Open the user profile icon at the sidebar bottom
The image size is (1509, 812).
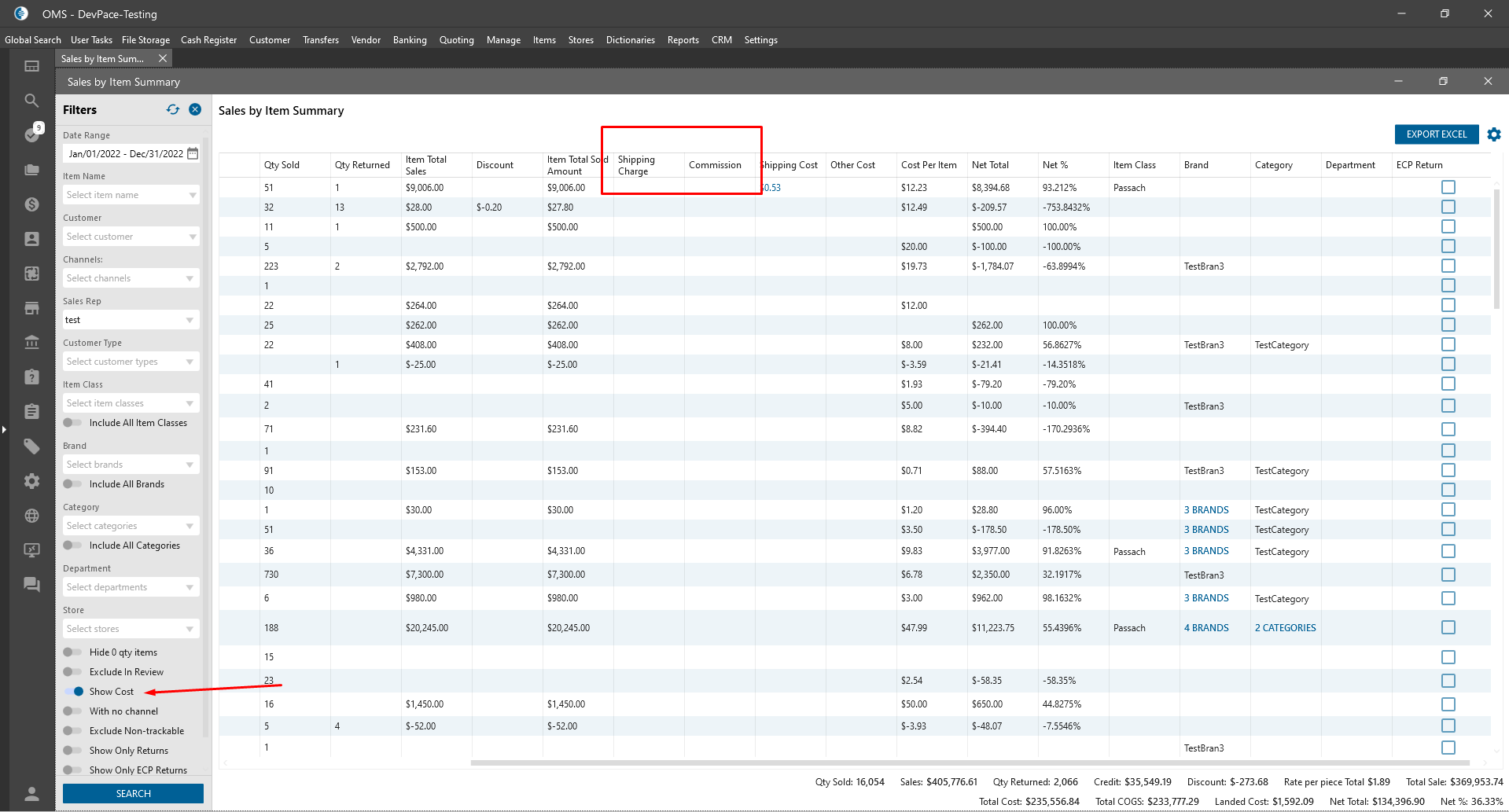pyautogui.click(x=31, y=794)
